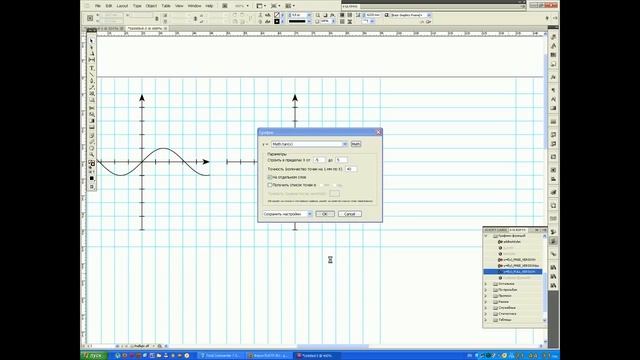640x360 pixels.
Task: Select the Scissors tool
Action: click(x=91, y=107)
